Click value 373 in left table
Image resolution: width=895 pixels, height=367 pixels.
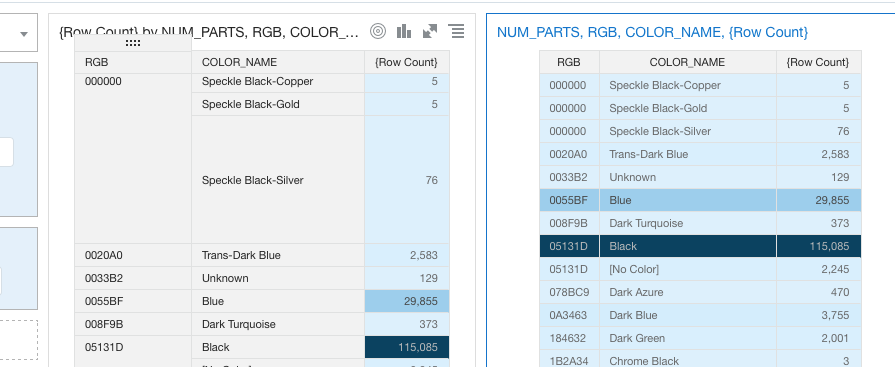coord(428,324)
